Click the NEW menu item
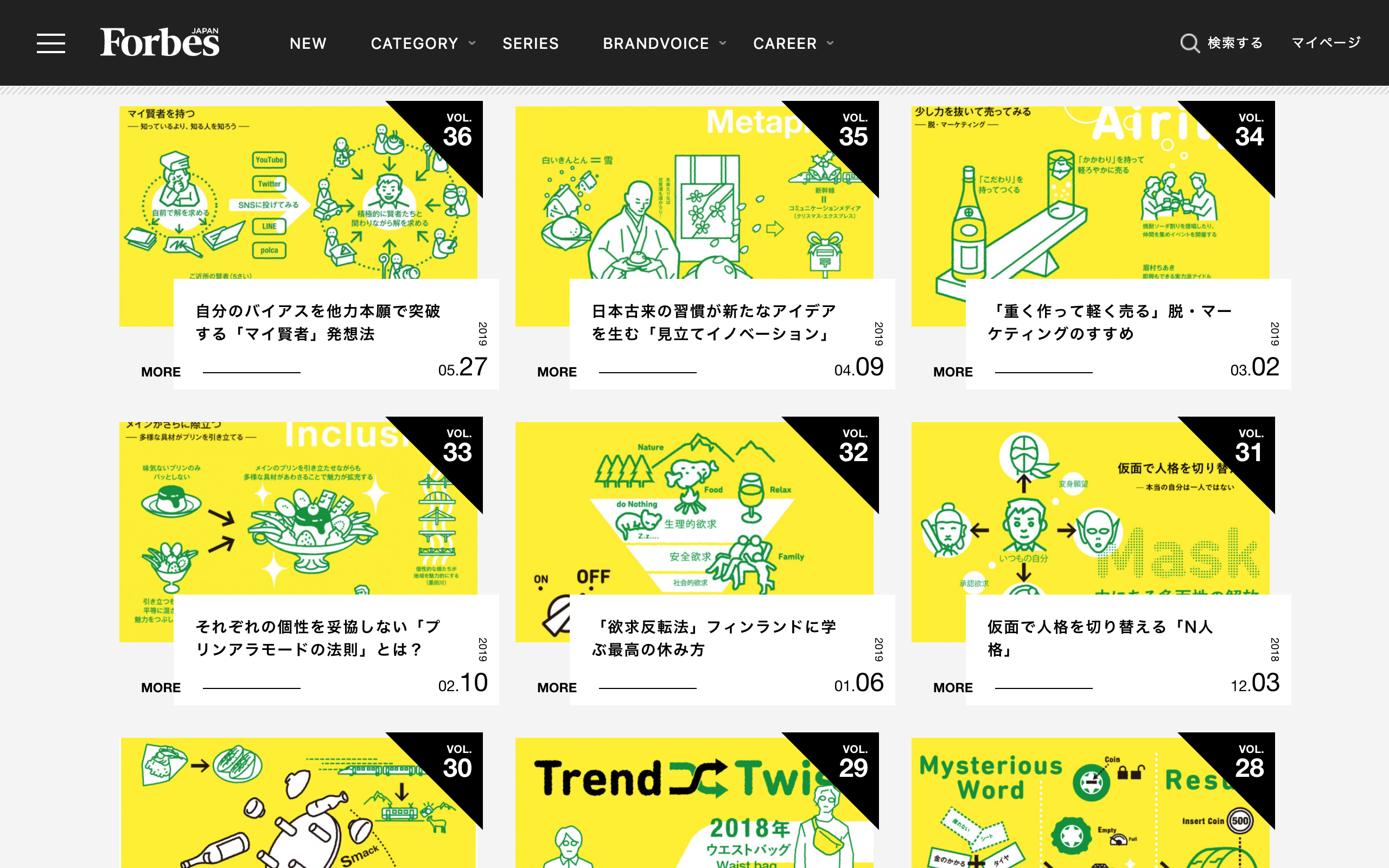 click(x=307, y=42)
